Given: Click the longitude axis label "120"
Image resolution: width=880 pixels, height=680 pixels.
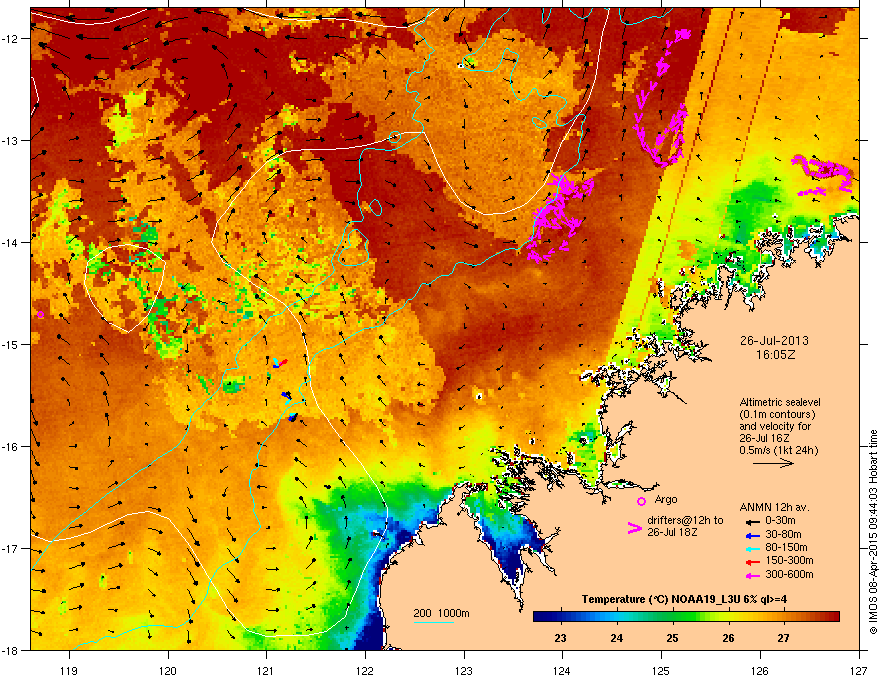Looking at the screenshot, I should tap(168, 670).
